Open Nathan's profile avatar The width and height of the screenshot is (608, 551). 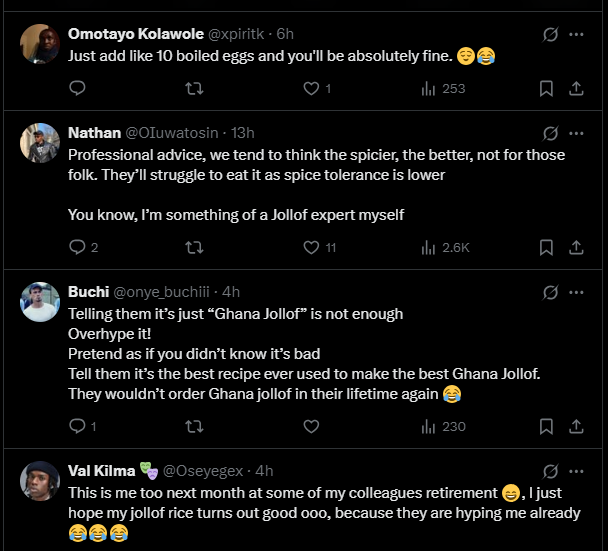pos(40,143)
